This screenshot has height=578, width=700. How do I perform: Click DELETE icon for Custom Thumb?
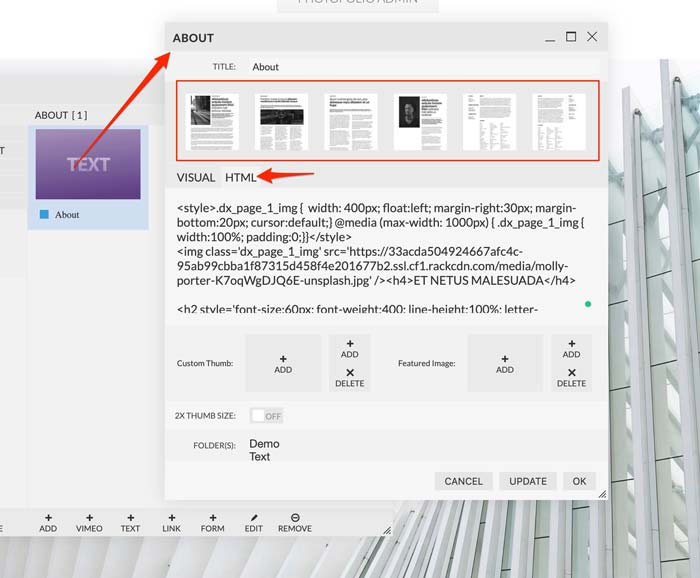[350, 378]
